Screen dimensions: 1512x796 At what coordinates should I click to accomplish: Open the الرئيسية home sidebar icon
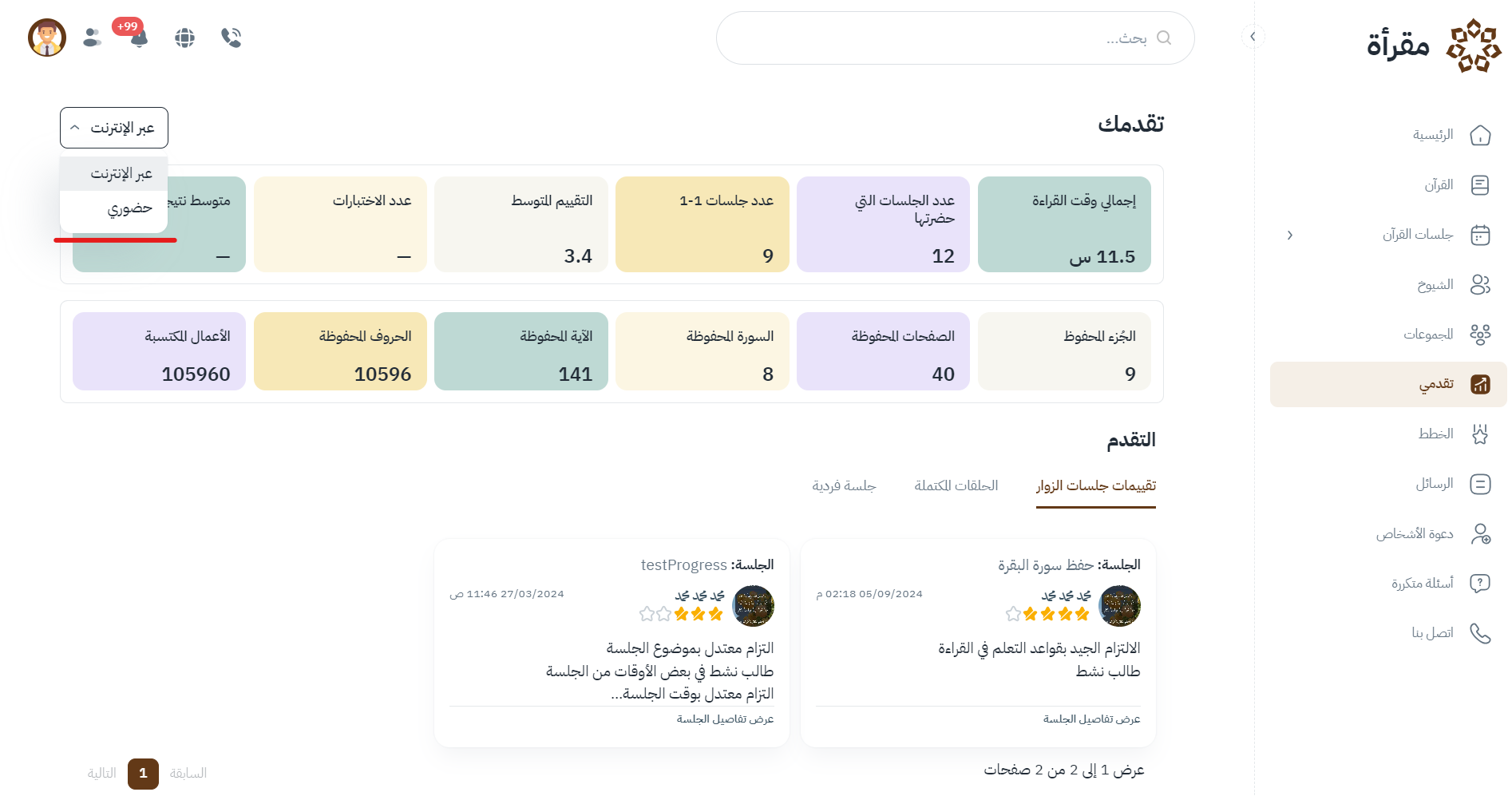point(1480,135)
